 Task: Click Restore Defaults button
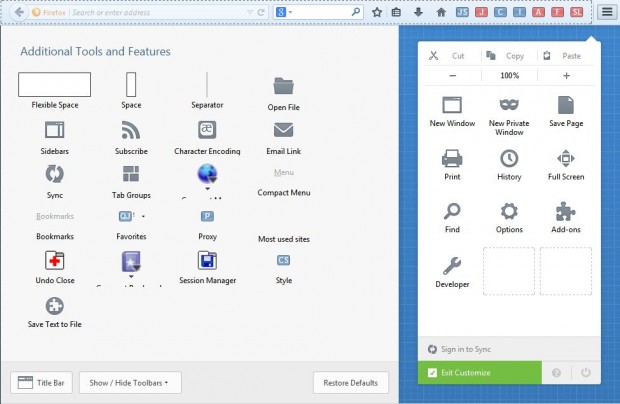coord(351,382)
